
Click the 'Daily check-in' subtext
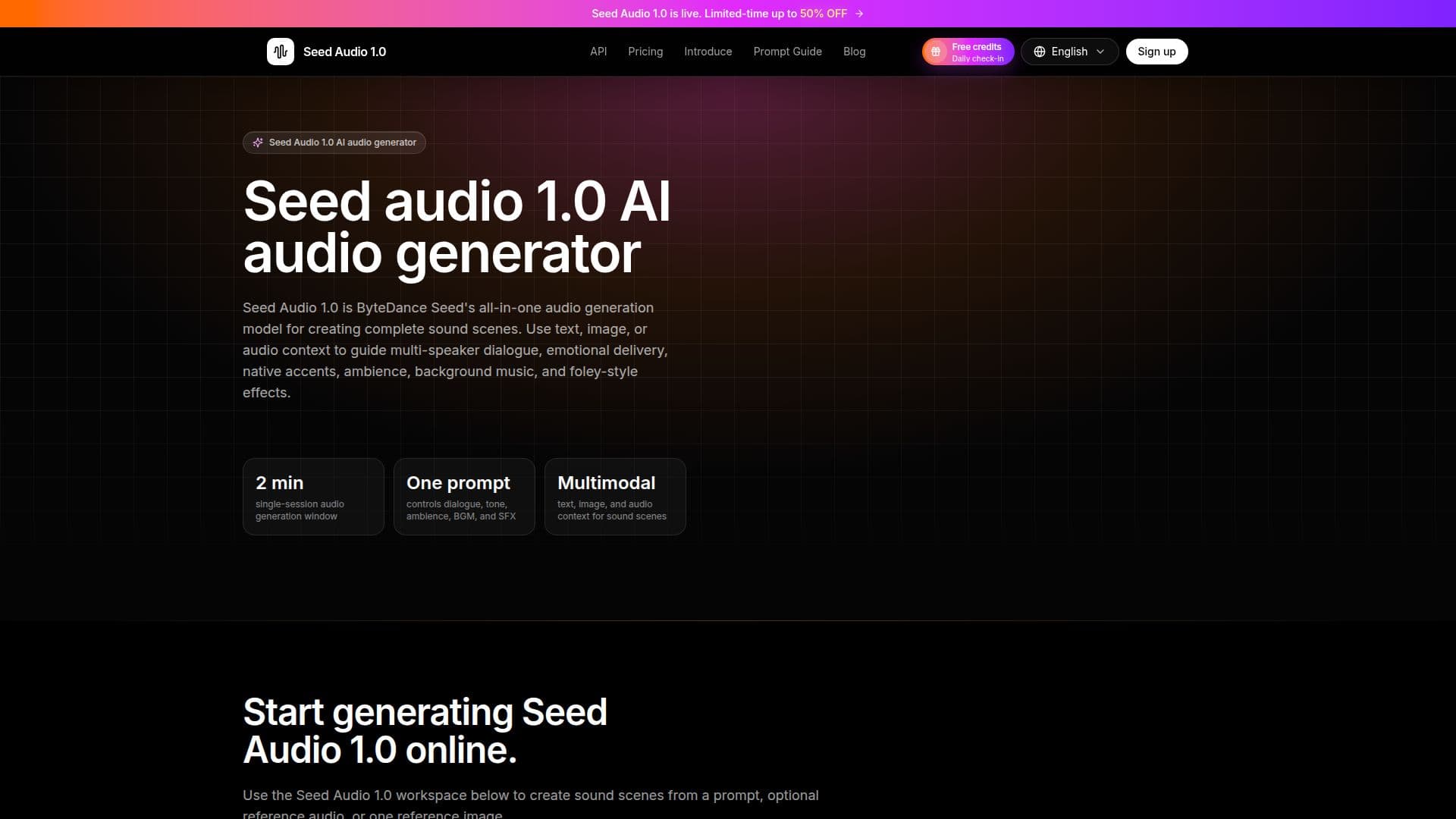(x=977, y=58)
